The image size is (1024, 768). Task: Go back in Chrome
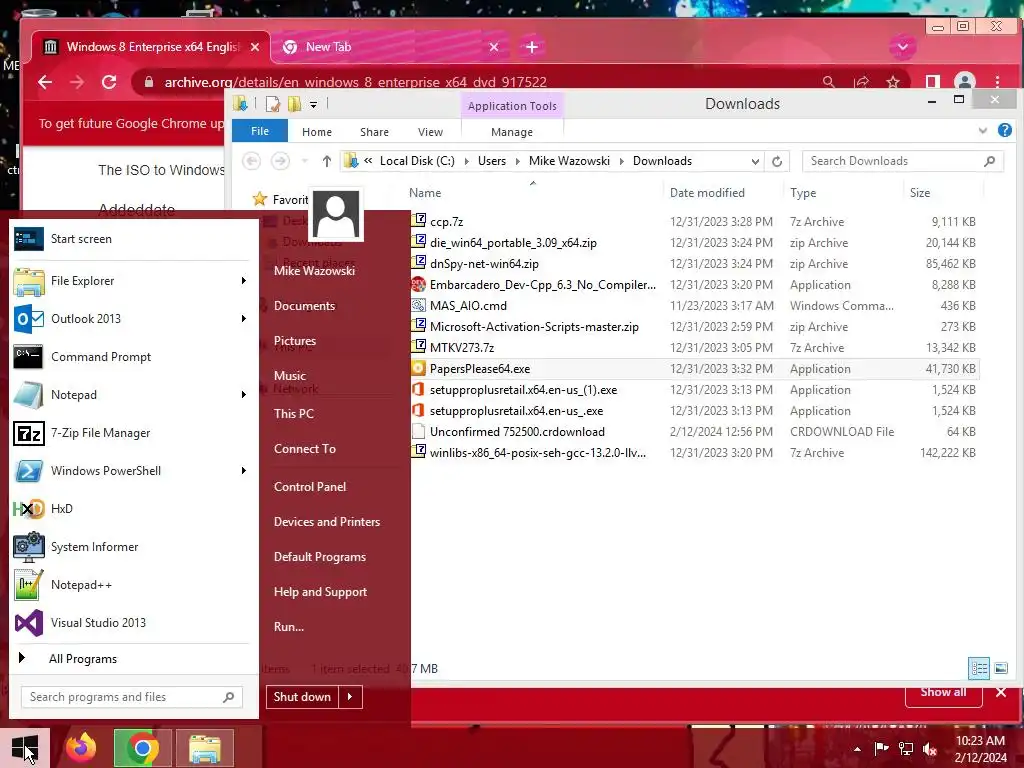click(44, 82)
